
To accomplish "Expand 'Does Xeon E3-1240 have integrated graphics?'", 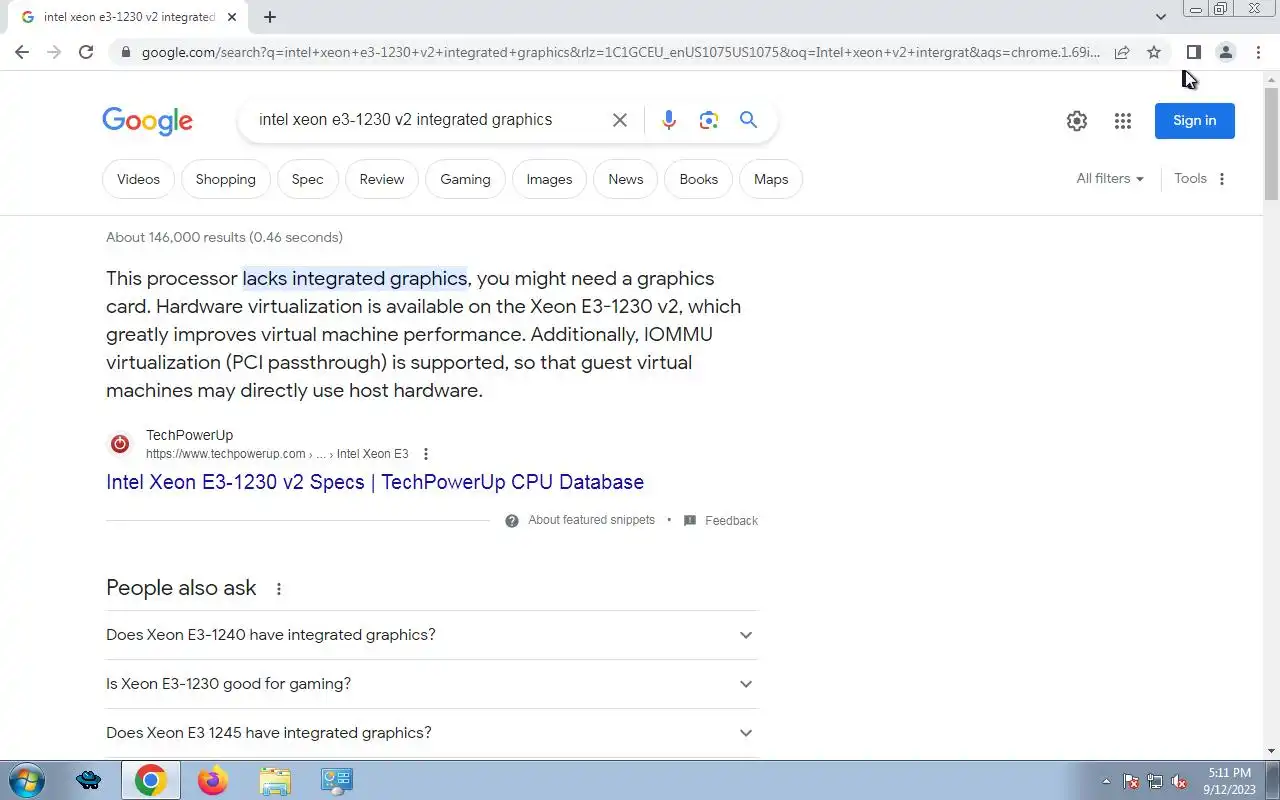I will (x=432, y=635).
